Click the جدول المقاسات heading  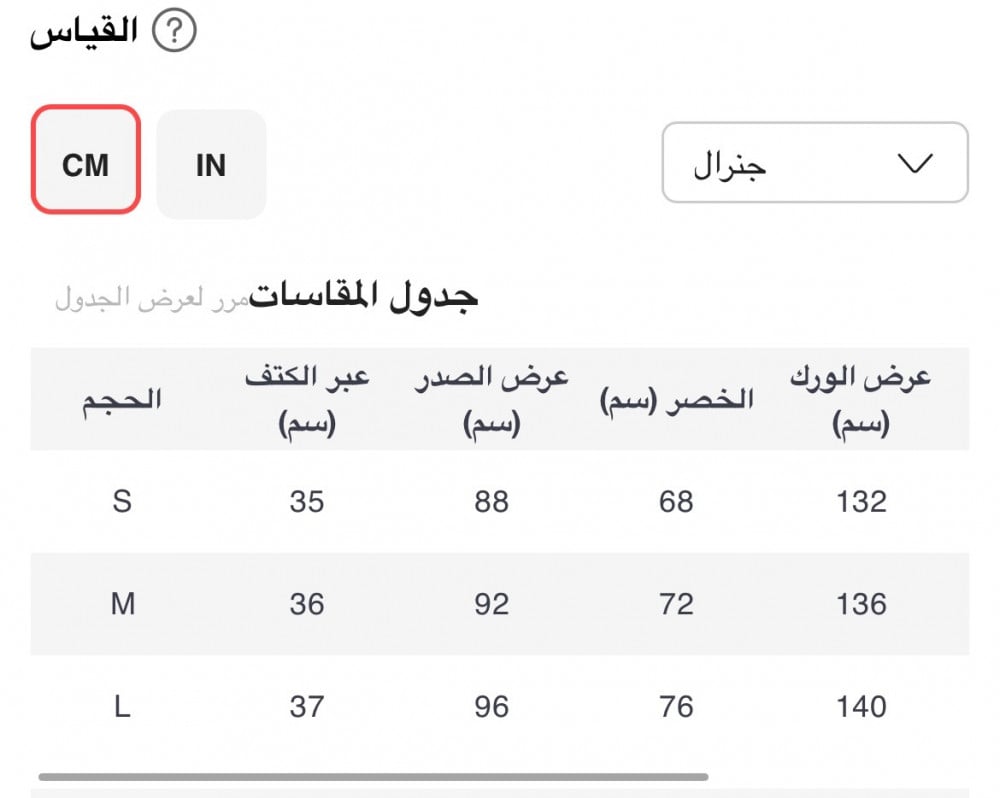364,297
